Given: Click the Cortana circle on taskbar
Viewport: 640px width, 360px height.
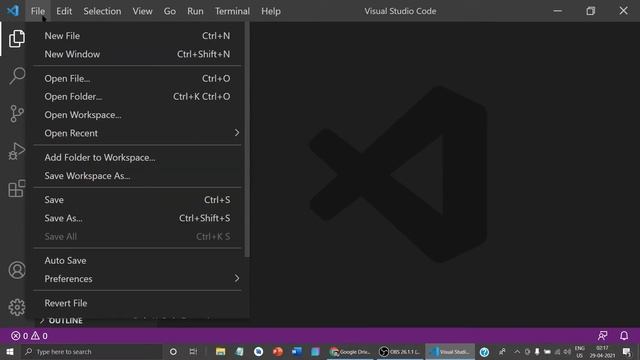Looking at the screenshot, I should [173, 351].
